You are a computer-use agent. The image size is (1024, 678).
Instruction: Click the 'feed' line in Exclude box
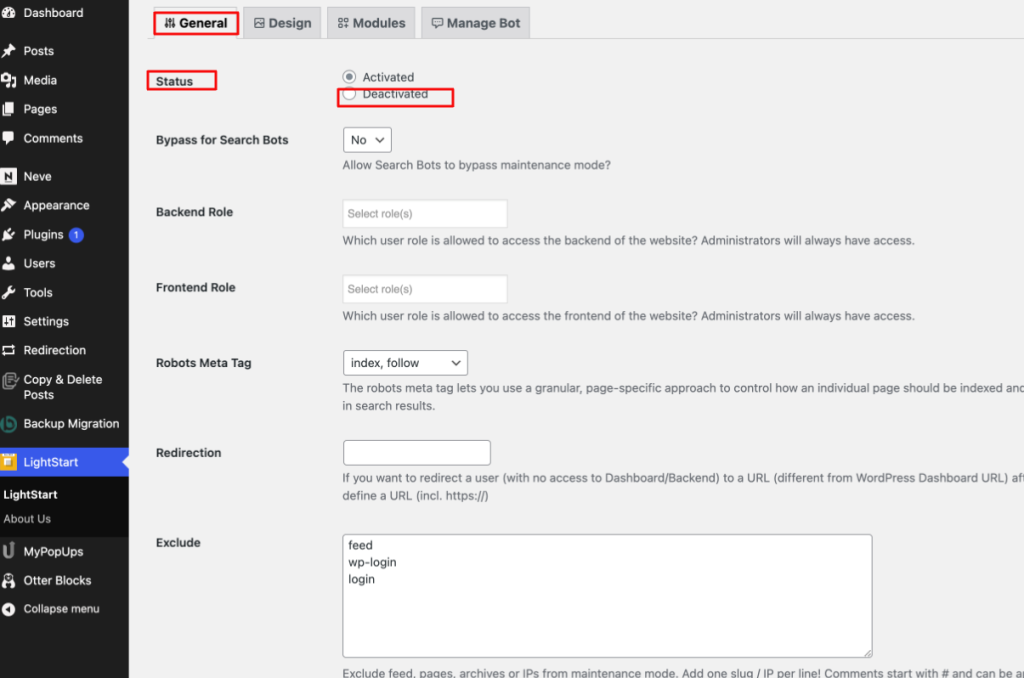360,545
